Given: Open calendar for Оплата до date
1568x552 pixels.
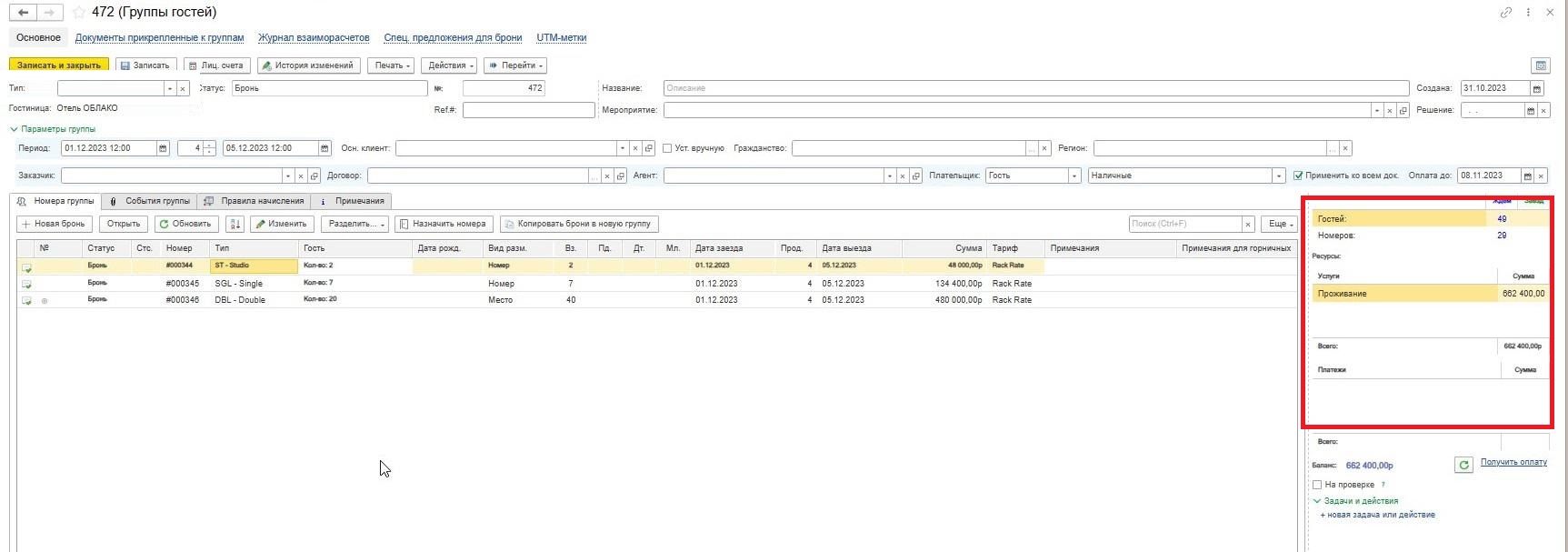Looking at the screenshot, I should click(1528, 176).
